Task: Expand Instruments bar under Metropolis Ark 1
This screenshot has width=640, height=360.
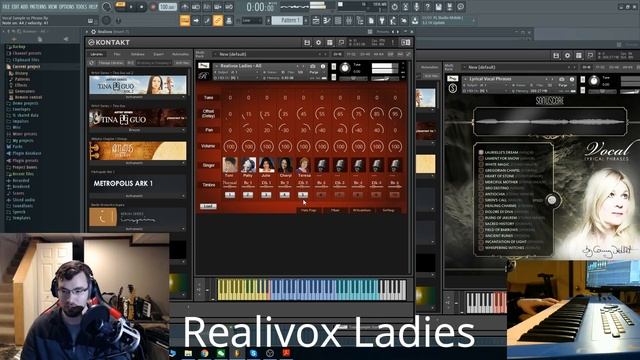Action: point(138,196)
